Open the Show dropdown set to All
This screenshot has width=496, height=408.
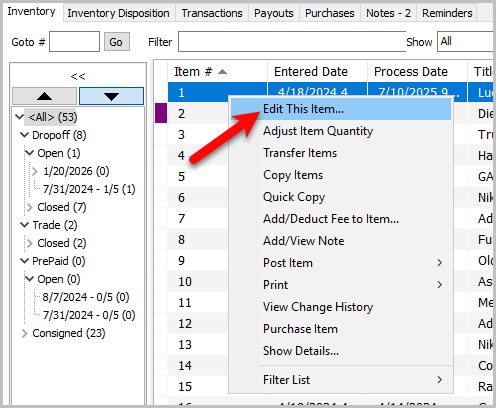[x=465, y=41]
